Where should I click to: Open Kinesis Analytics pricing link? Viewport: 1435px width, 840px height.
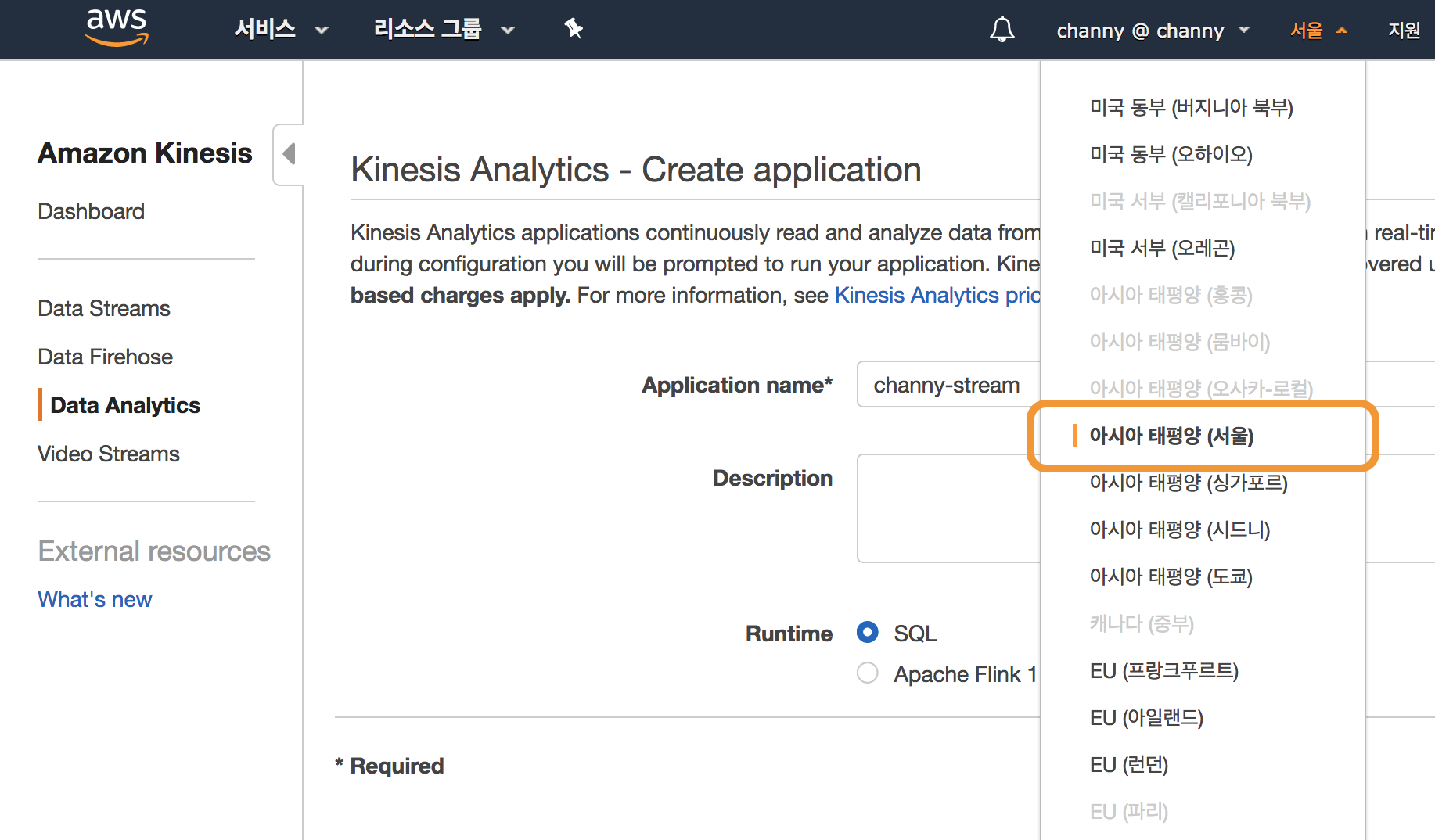[937, 295]
